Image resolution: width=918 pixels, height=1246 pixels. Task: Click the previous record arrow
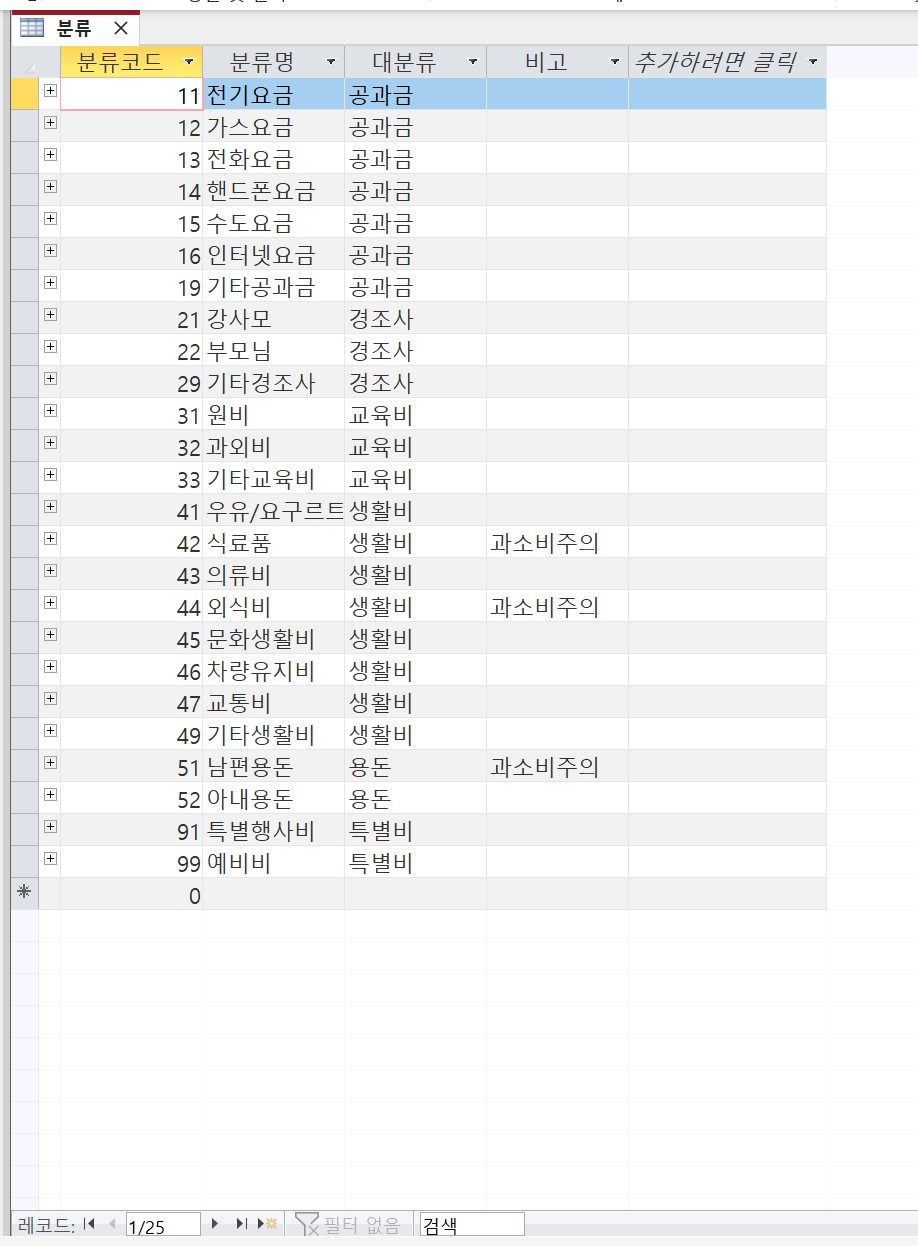[112, 1224]
